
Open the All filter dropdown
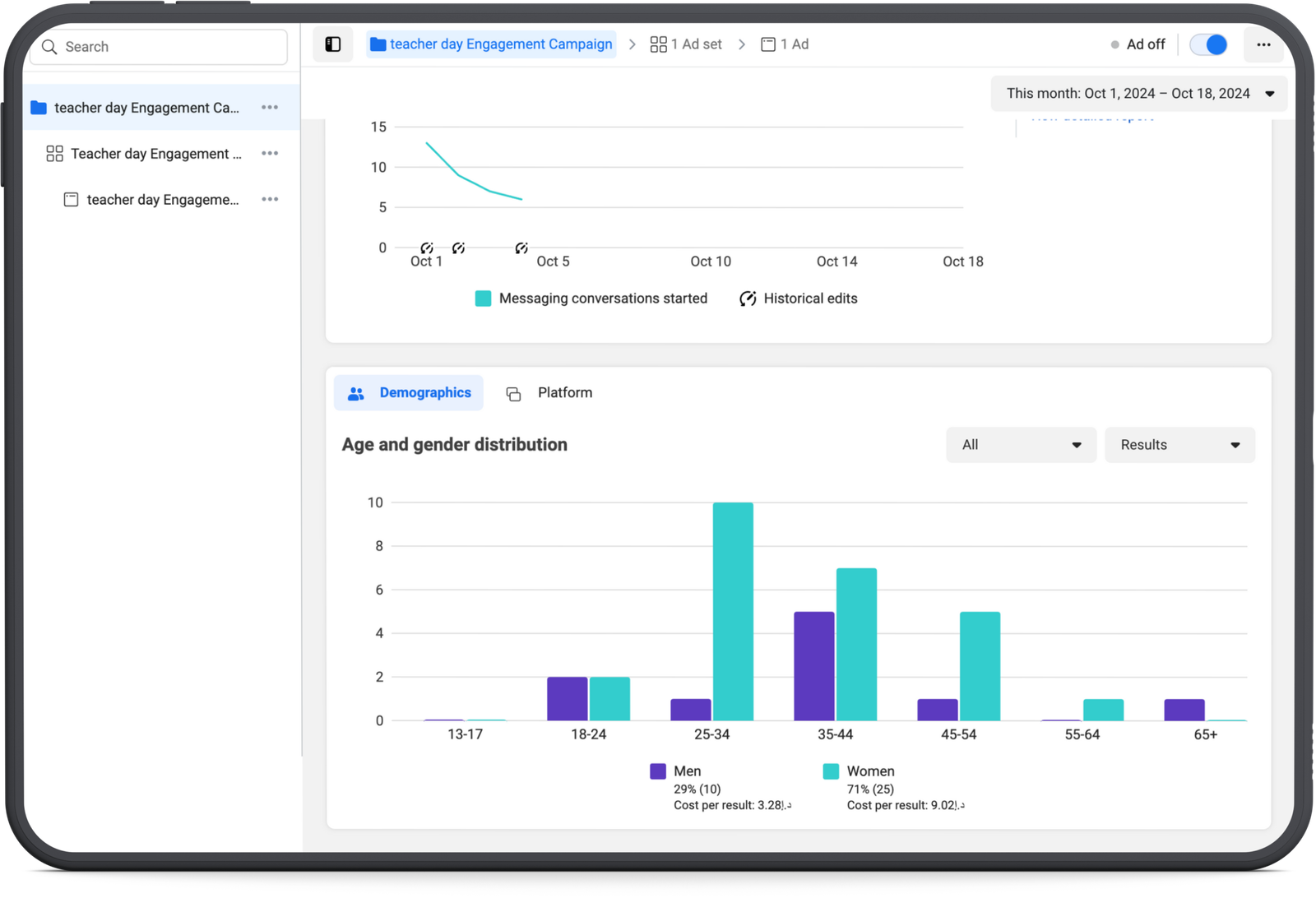click(x=1021, y=445)
